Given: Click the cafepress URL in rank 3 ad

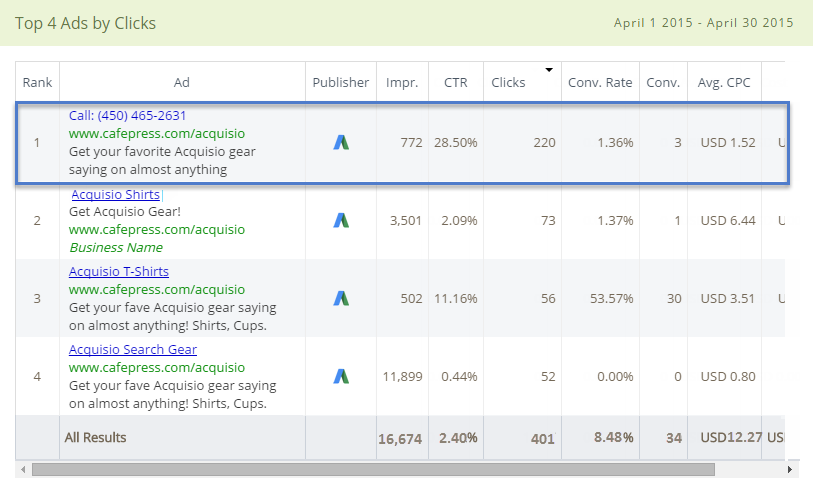Looking at the screenshot, I should point(157,290).
